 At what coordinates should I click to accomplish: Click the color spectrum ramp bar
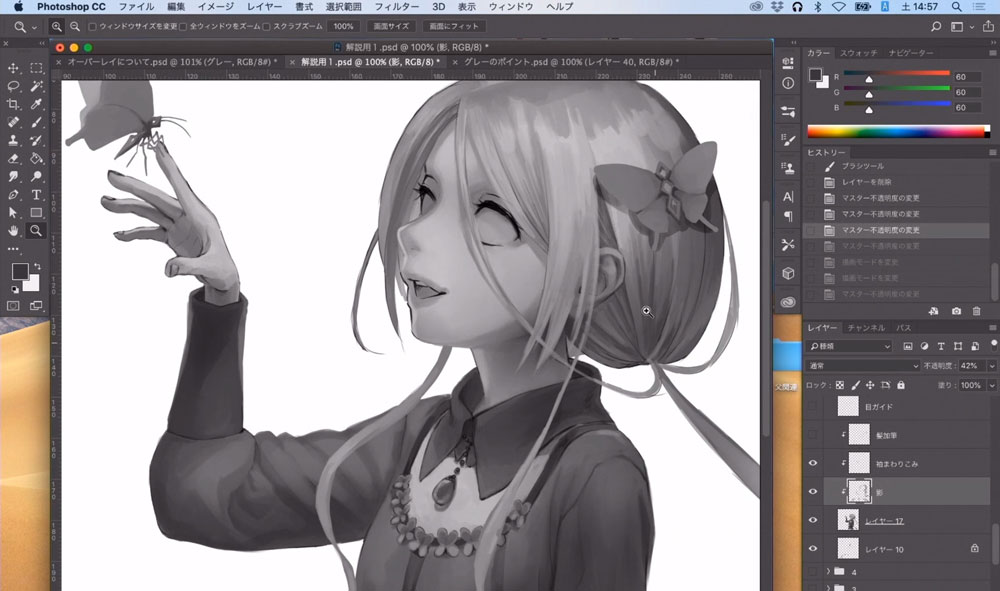(x=897, y=131)
